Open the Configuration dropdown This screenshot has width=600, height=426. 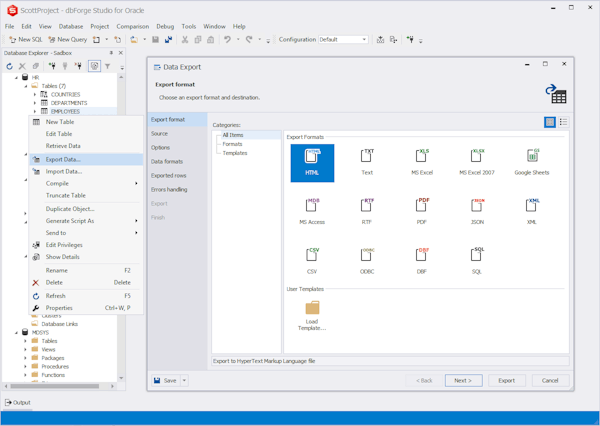[364, 39]
